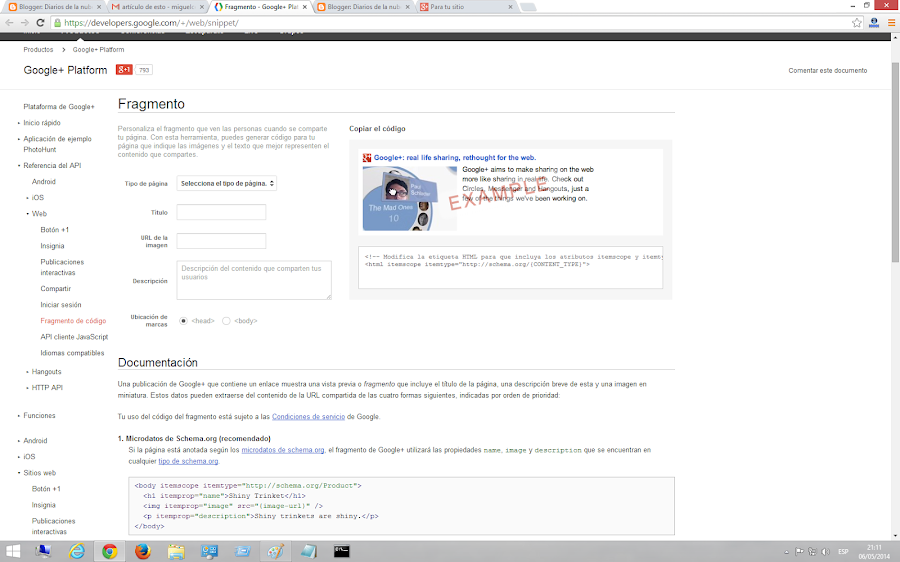Open 'Compartir' sidebar item
900x562 pixels.
click(x=56, y=289)
